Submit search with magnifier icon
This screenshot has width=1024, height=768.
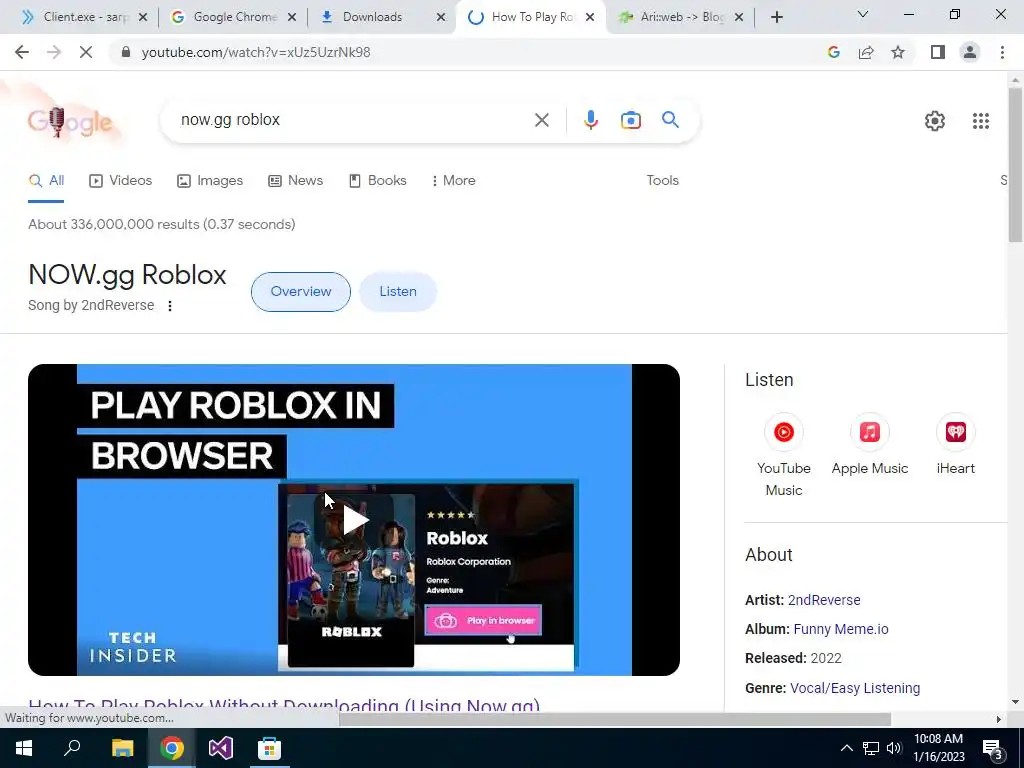[x=670, y=120]
